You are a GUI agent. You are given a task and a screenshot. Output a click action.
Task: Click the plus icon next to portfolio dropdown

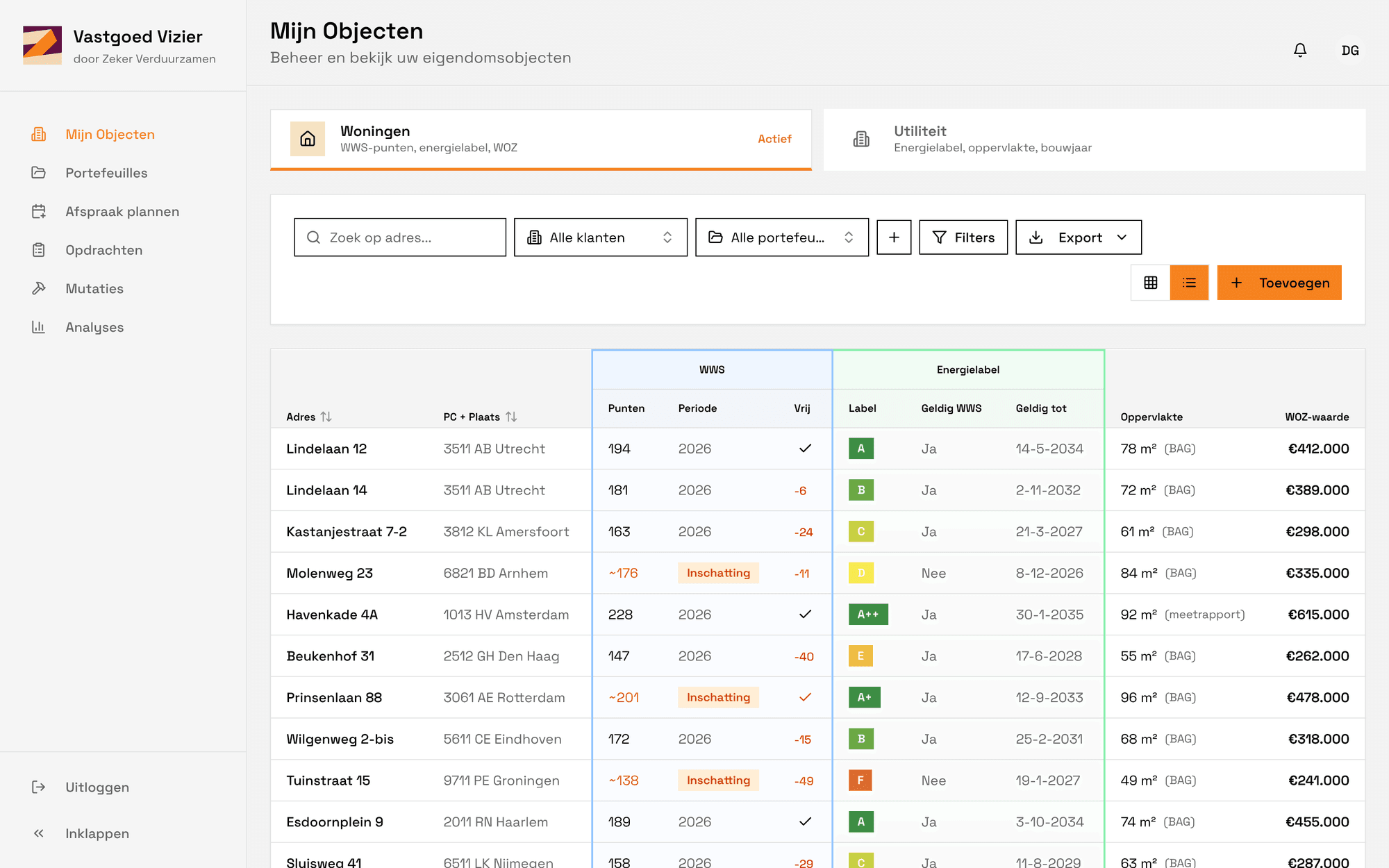(894, 237)
